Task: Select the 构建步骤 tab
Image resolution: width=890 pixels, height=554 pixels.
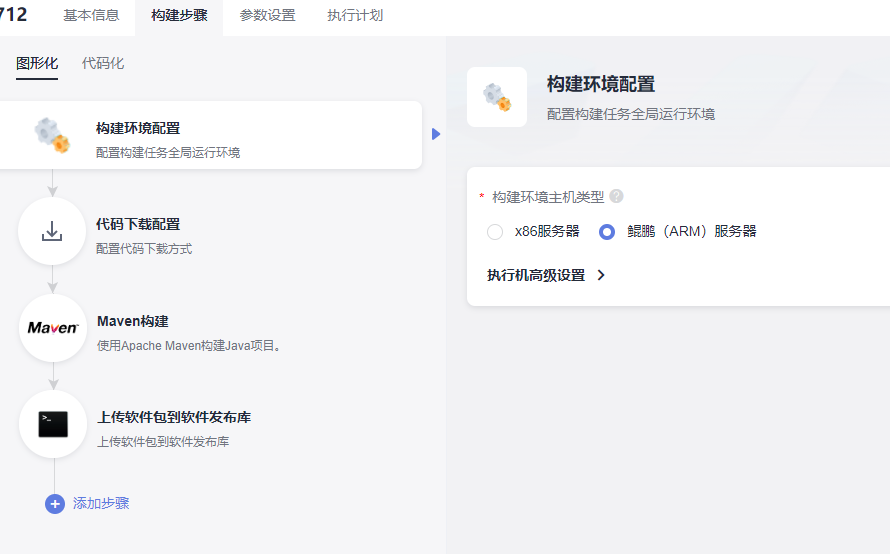Action: pos(179,15)
